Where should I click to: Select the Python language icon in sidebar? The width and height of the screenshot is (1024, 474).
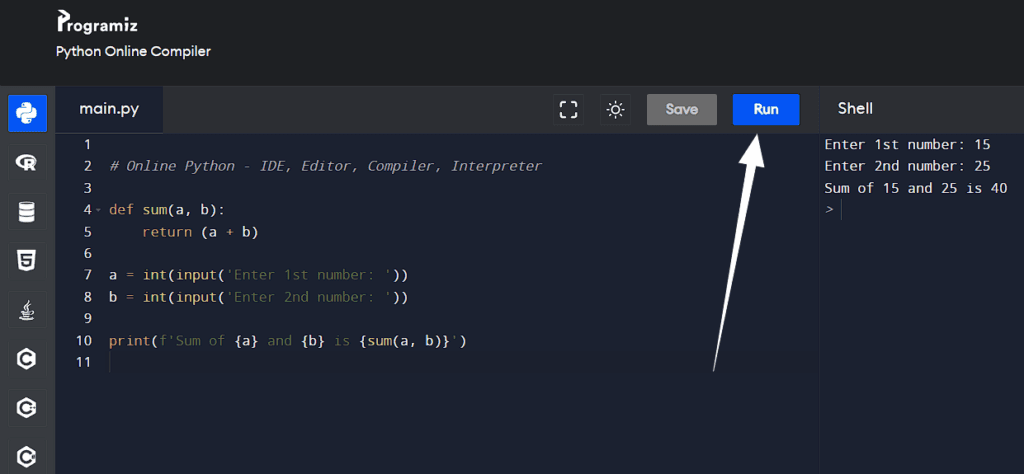(27, 113)
